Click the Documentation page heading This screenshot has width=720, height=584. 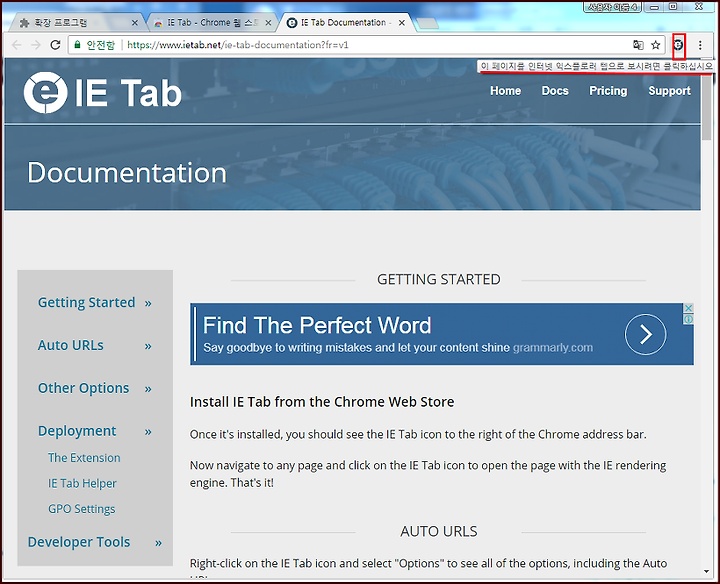click(127, 173)
